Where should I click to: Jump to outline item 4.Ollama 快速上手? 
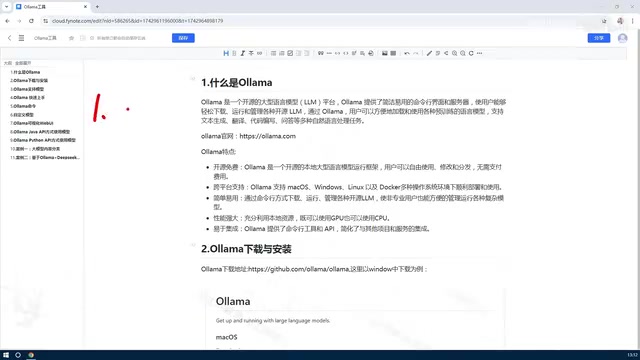pos(28,98)
